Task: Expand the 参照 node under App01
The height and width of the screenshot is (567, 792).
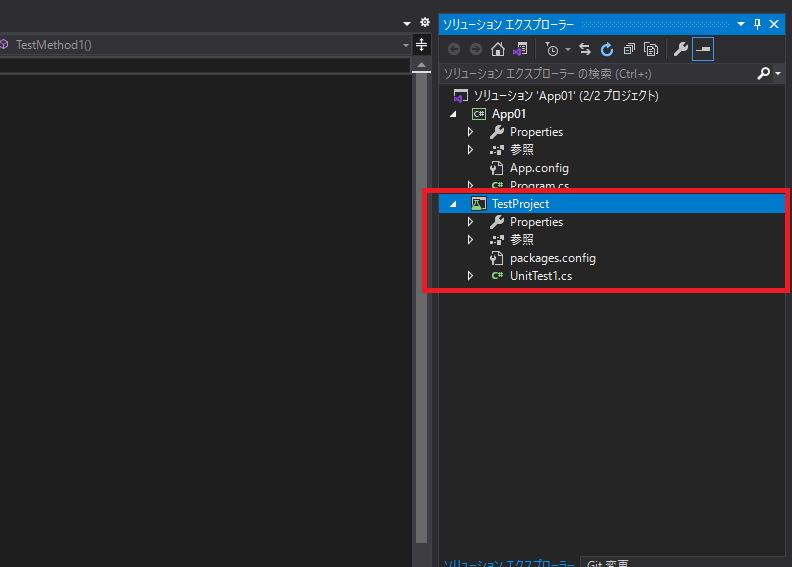Action: click(471, 150)
